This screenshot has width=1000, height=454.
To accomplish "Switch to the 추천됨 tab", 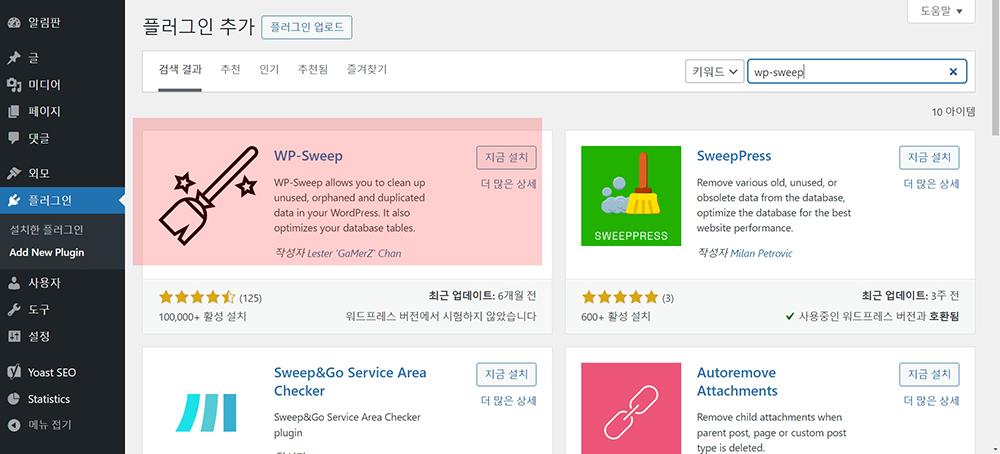I will [312, 70].
